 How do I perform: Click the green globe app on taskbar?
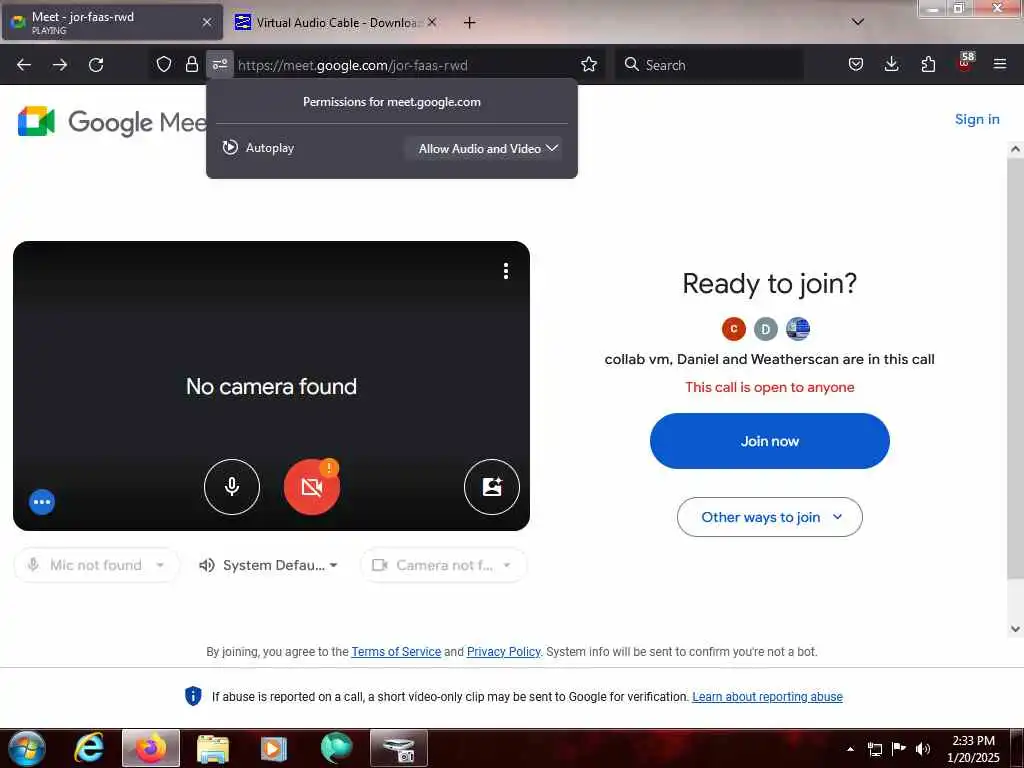click(337, 748)
